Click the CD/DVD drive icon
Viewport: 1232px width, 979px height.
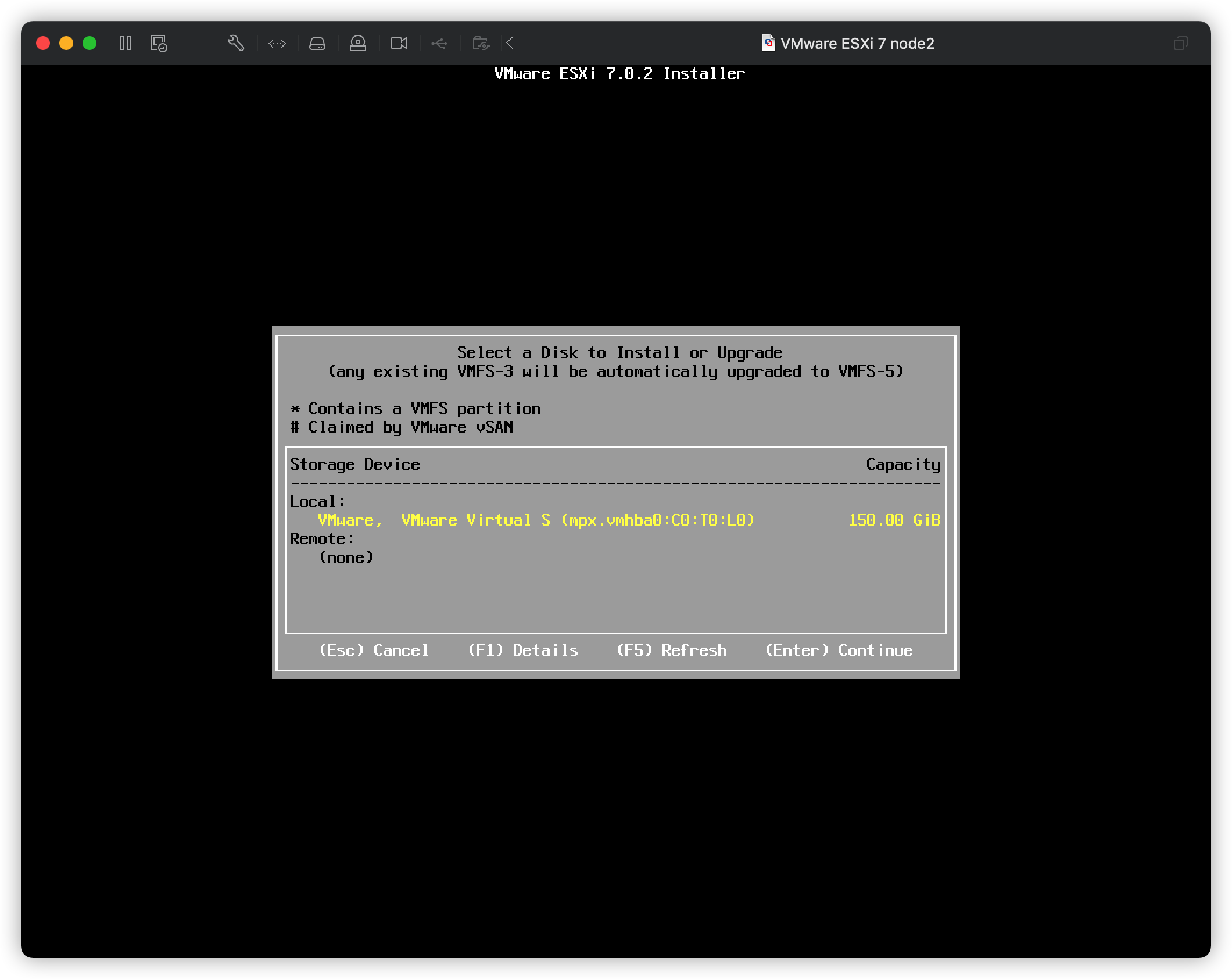358,43
